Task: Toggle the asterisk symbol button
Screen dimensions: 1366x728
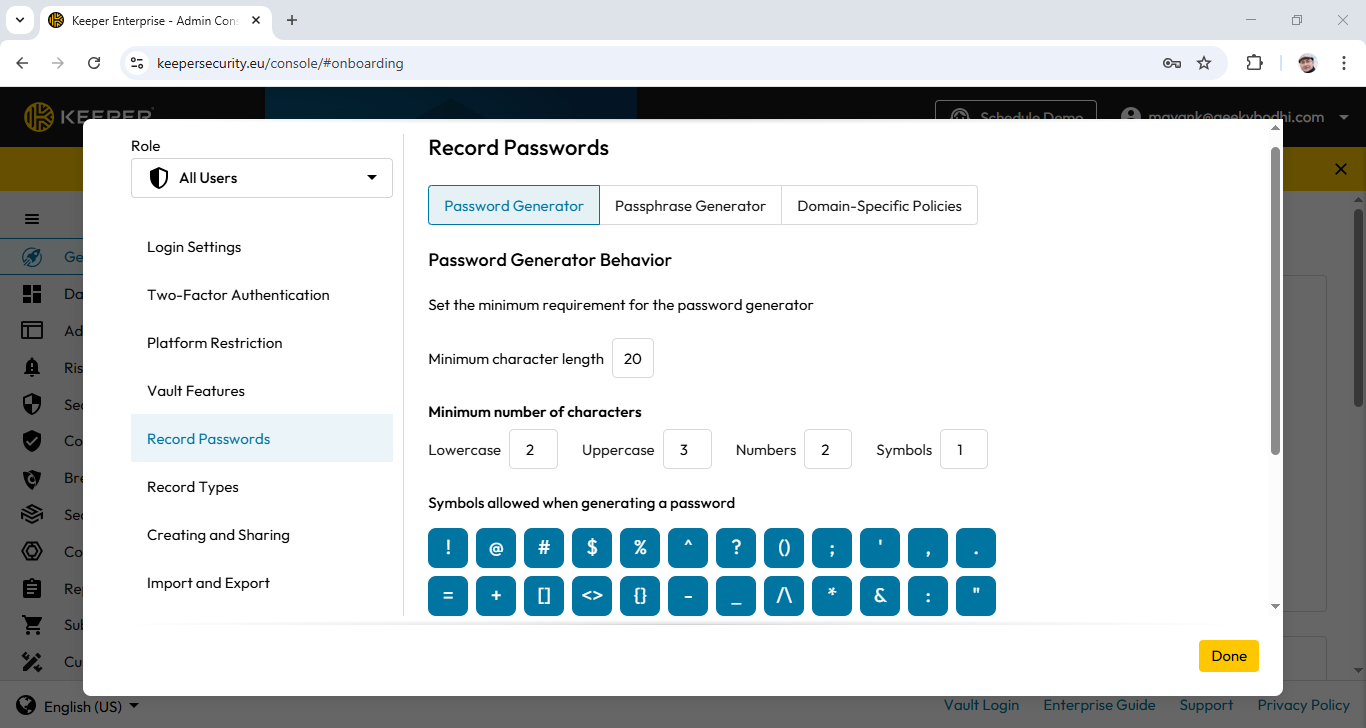Action: pos(832,596)
